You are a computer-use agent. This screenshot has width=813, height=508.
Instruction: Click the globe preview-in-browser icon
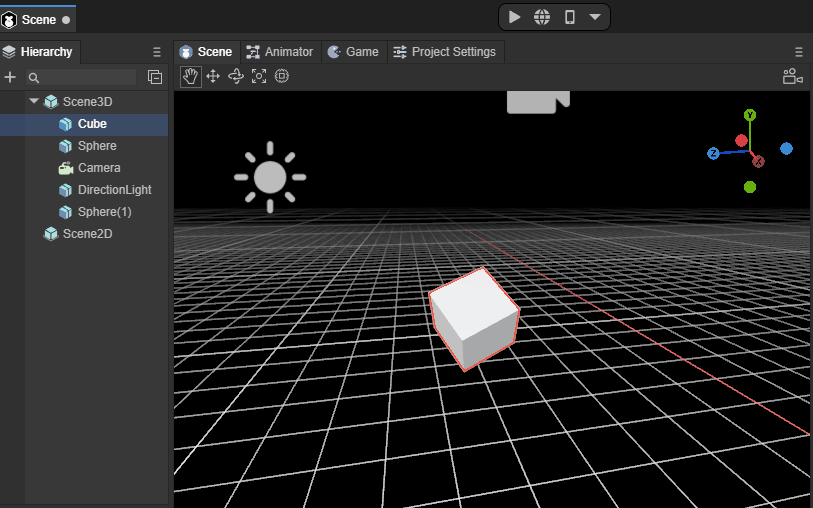[x=541, y=17]
